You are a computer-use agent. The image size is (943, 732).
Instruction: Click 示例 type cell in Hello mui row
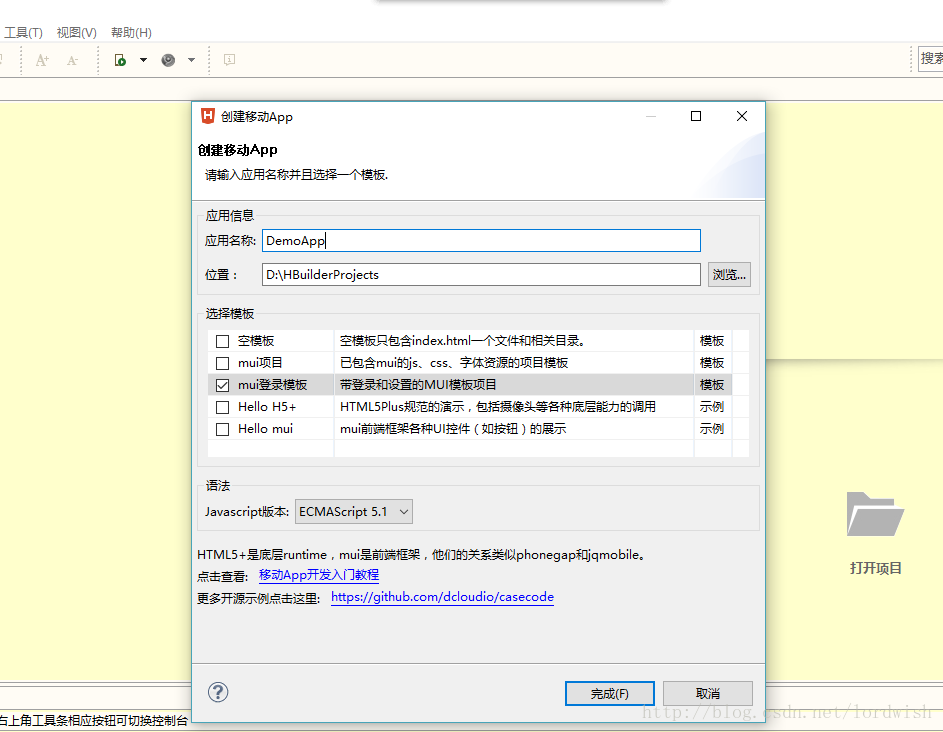point(712,429)
